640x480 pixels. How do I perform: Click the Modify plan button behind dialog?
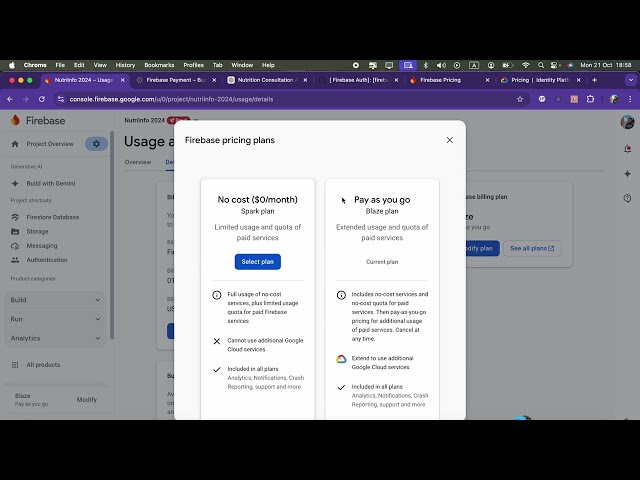coord(483,248)
